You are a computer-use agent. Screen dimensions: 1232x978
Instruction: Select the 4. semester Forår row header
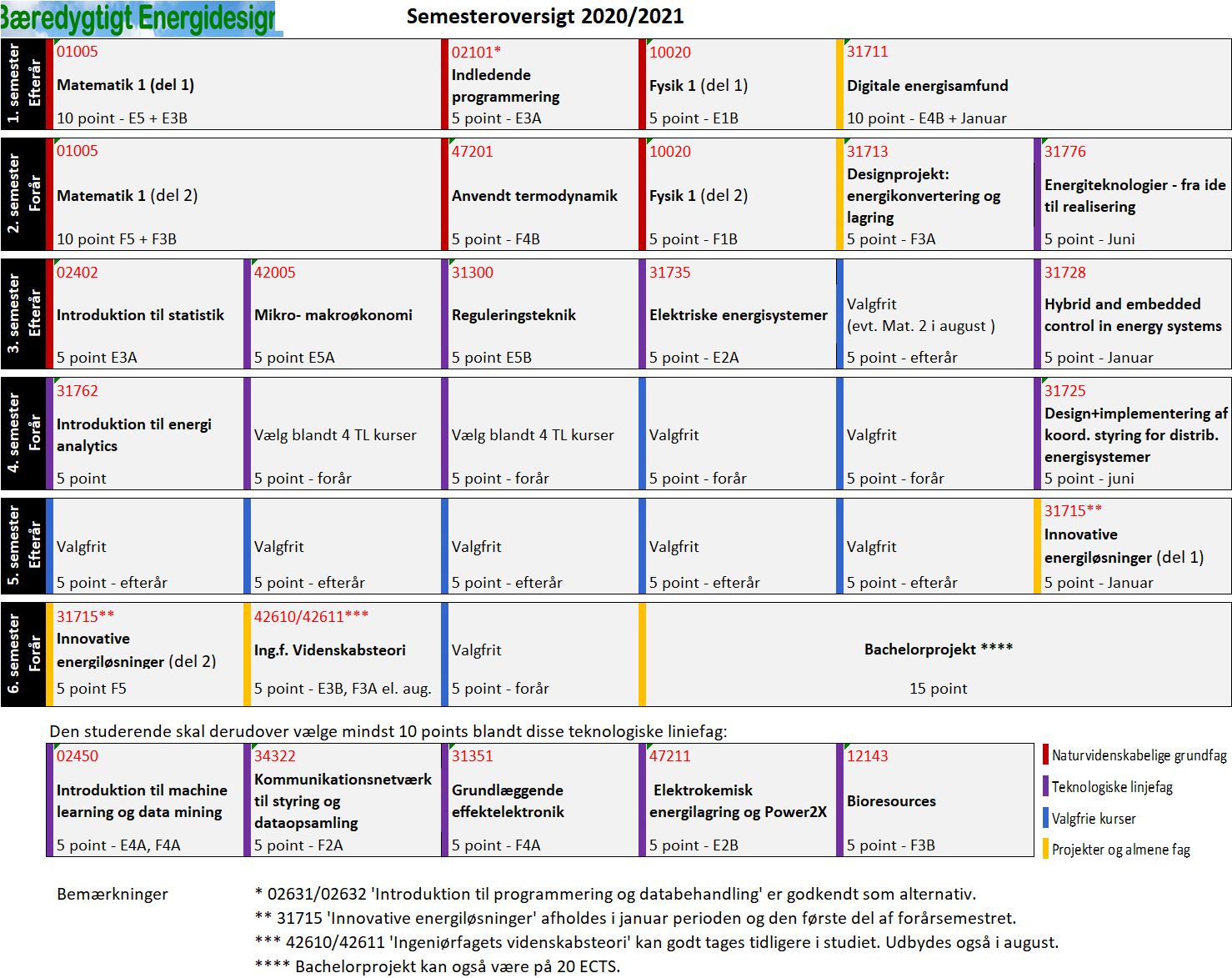pyautogui.click(x=23, y=434)
